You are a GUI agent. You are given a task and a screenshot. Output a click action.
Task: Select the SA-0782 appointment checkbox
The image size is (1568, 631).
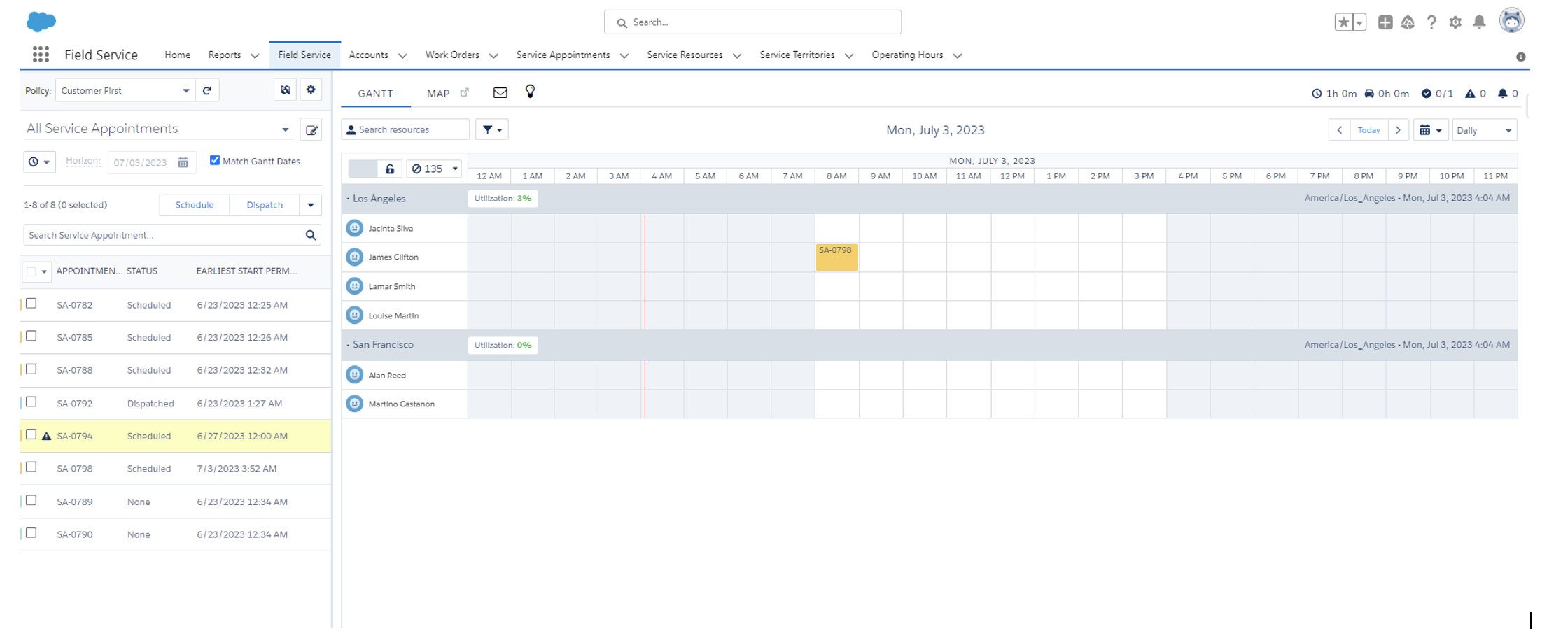pyautogui.click(x=31, y=304)
